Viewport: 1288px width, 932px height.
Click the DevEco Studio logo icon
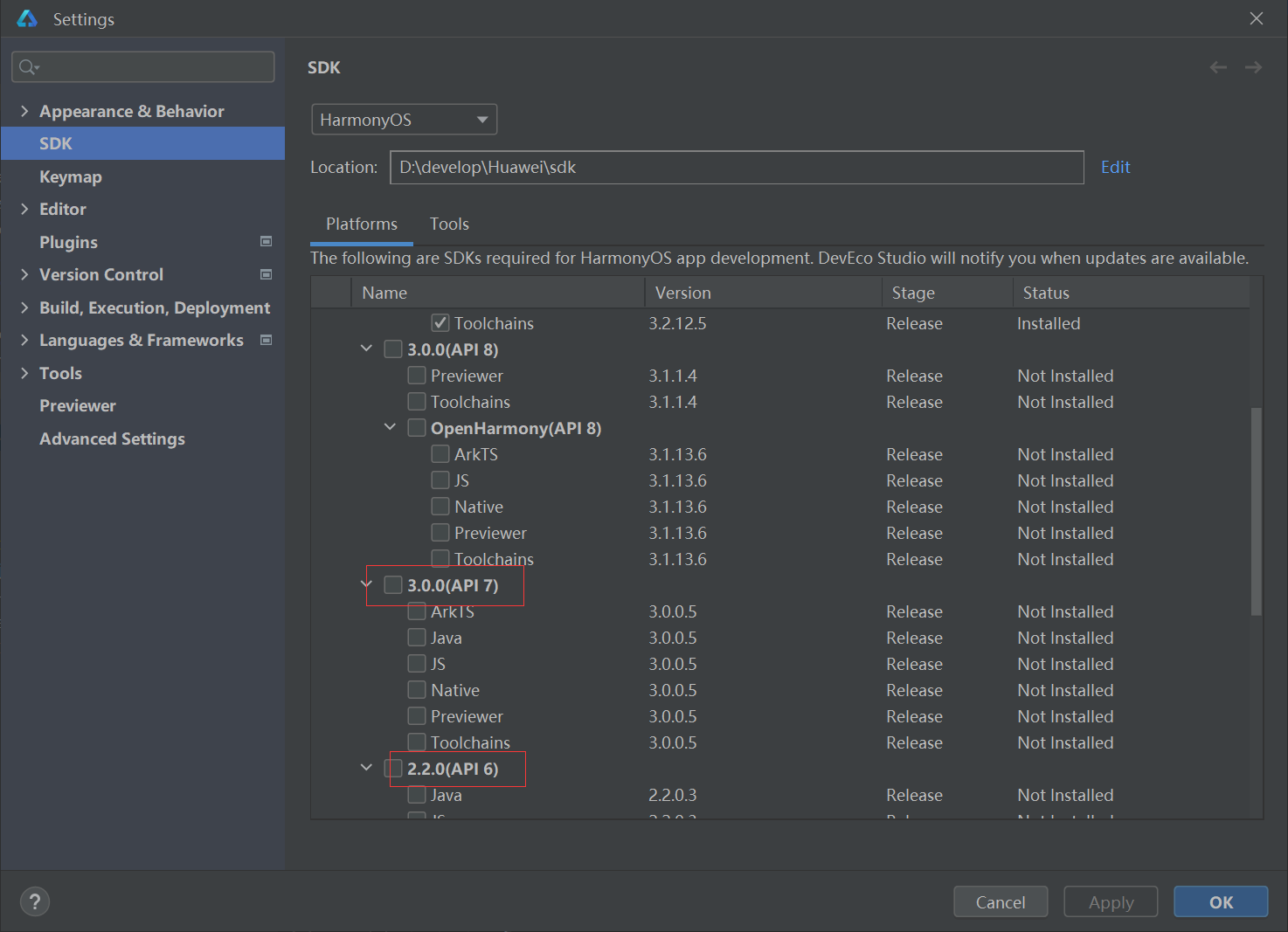pyautogui.click(x=27, y=18)
